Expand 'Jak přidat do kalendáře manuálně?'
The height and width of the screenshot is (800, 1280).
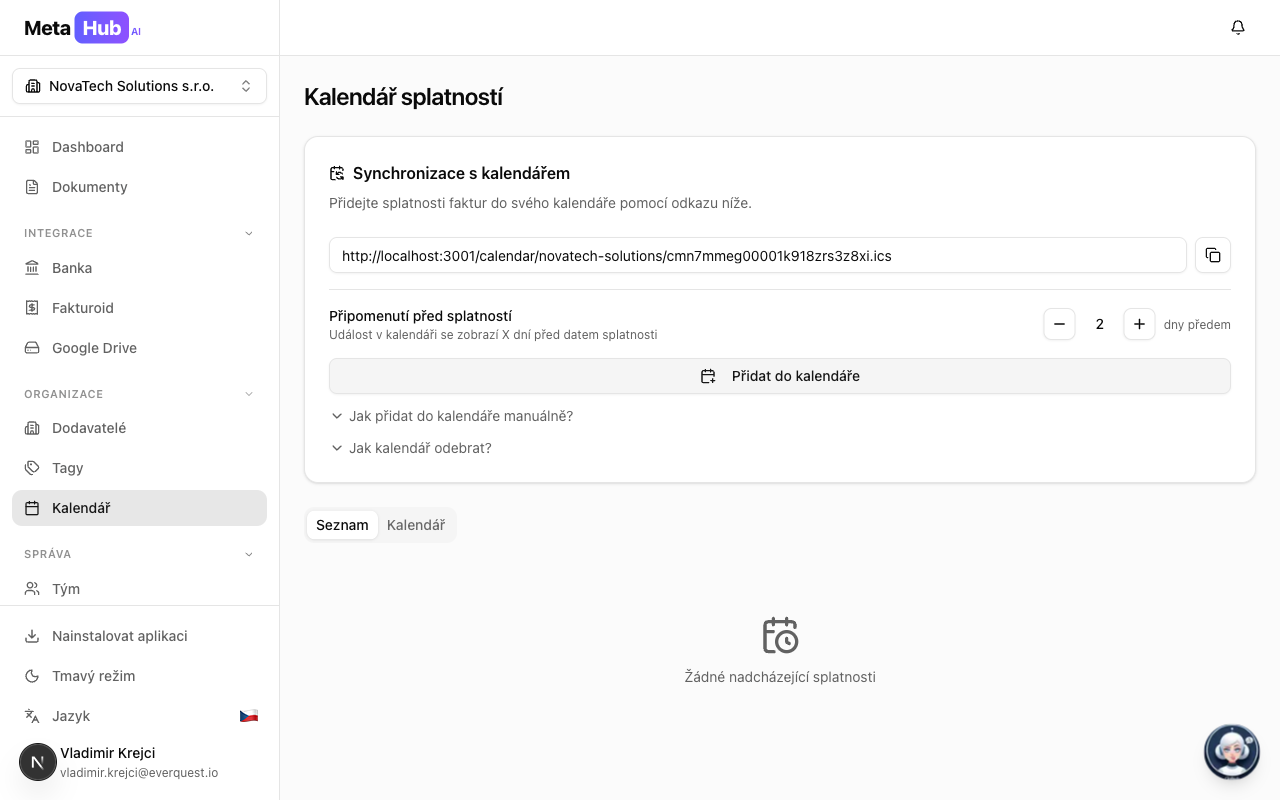(460, 416)
